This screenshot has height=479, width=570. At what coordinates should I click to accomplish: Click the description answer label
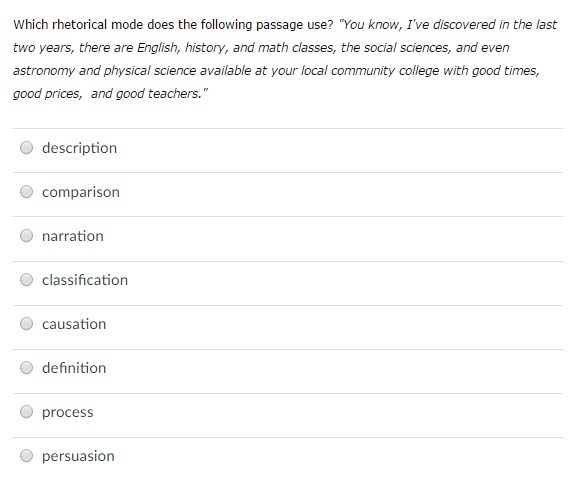pos(79,148)
